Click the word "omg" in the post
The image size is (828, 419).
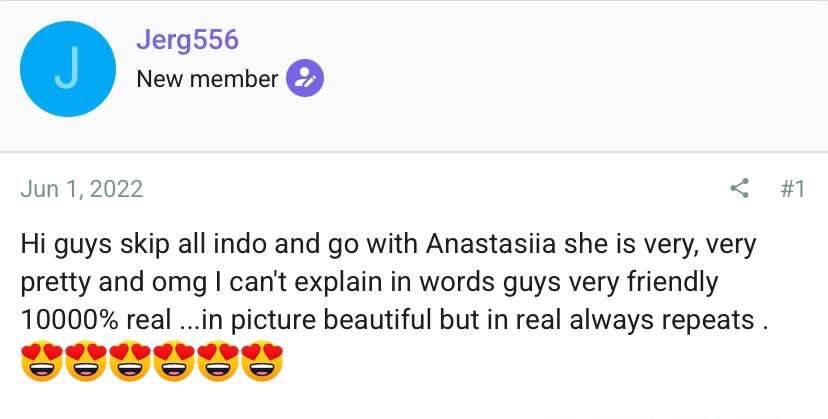[184, 283]
